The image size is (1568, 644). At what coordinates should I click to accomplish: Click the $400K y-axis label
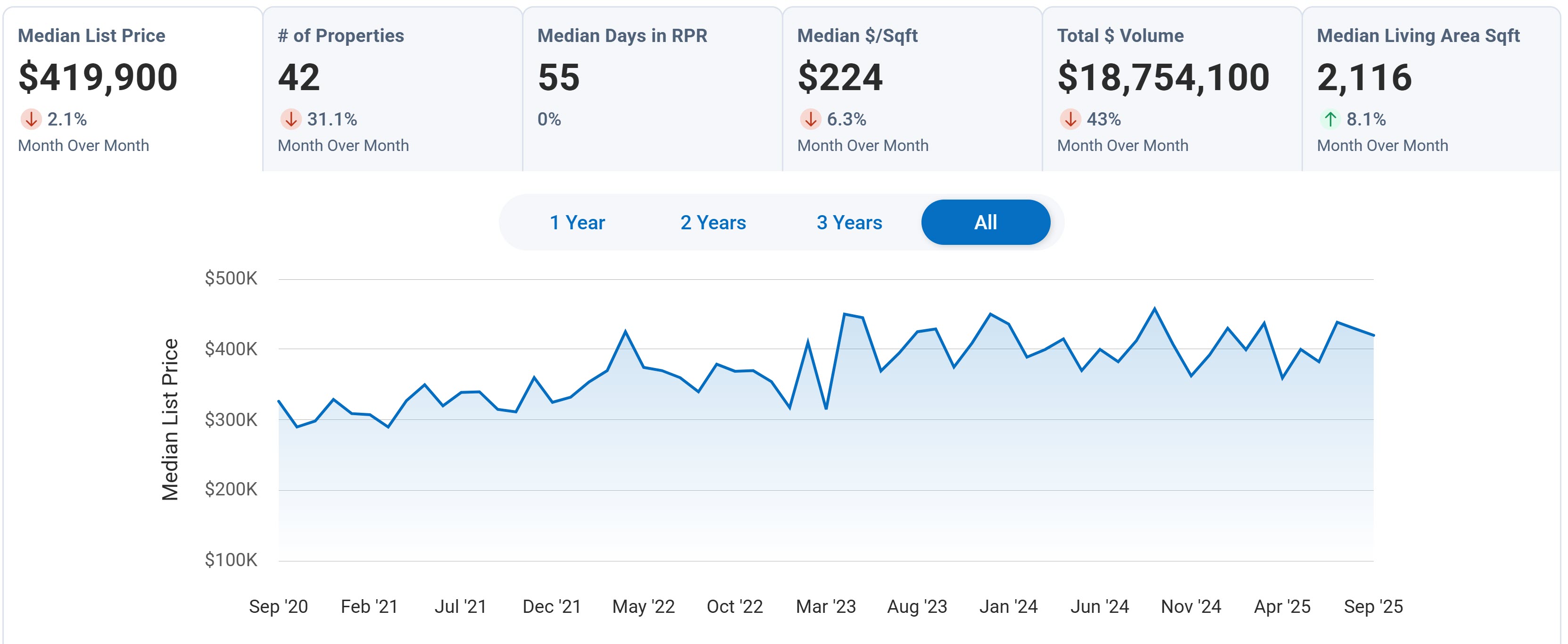point(231,350)
